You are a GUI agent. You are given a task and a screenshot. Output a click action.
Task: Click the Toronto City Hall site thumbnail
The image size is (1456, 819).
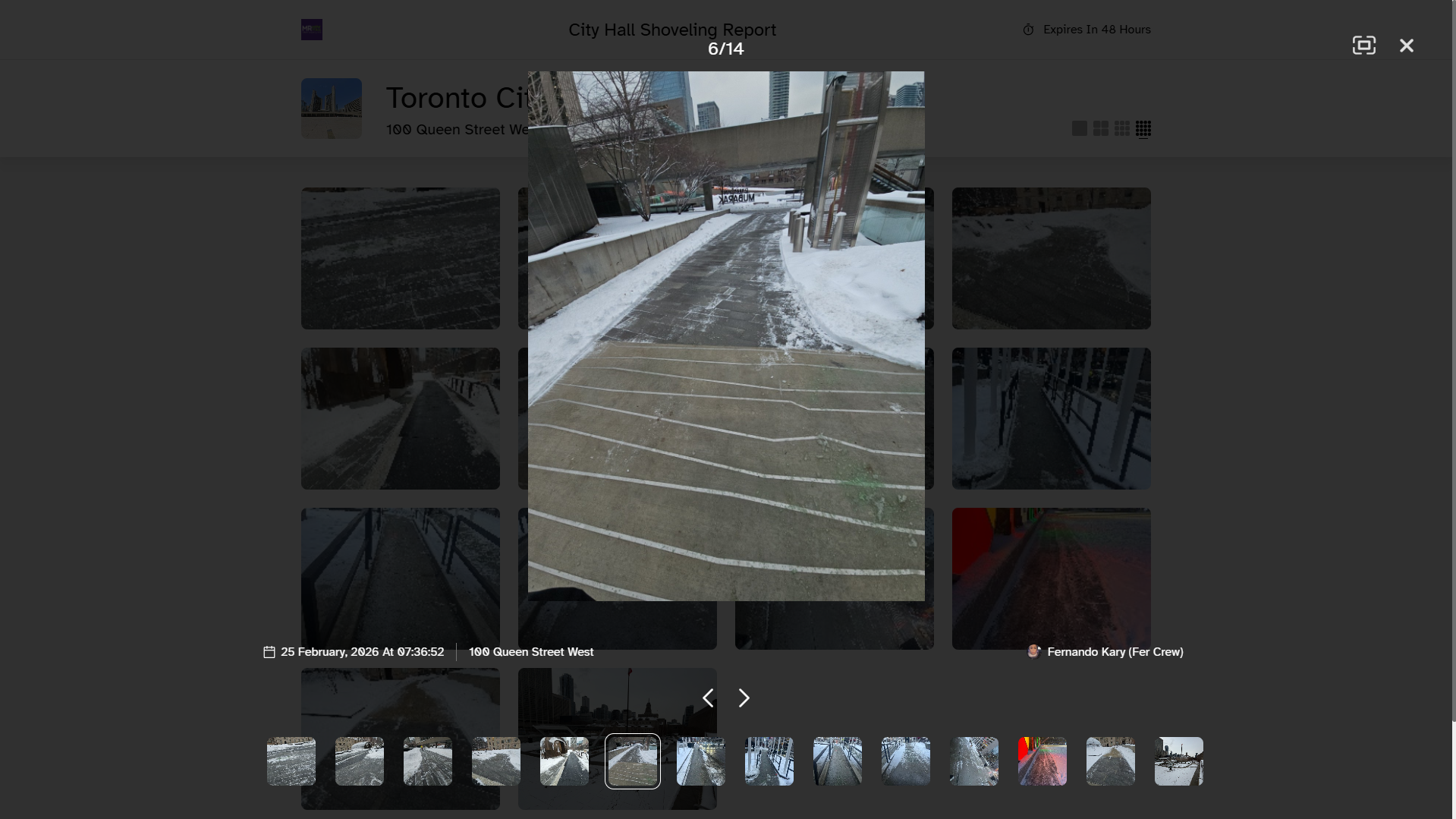pos(332,108)
